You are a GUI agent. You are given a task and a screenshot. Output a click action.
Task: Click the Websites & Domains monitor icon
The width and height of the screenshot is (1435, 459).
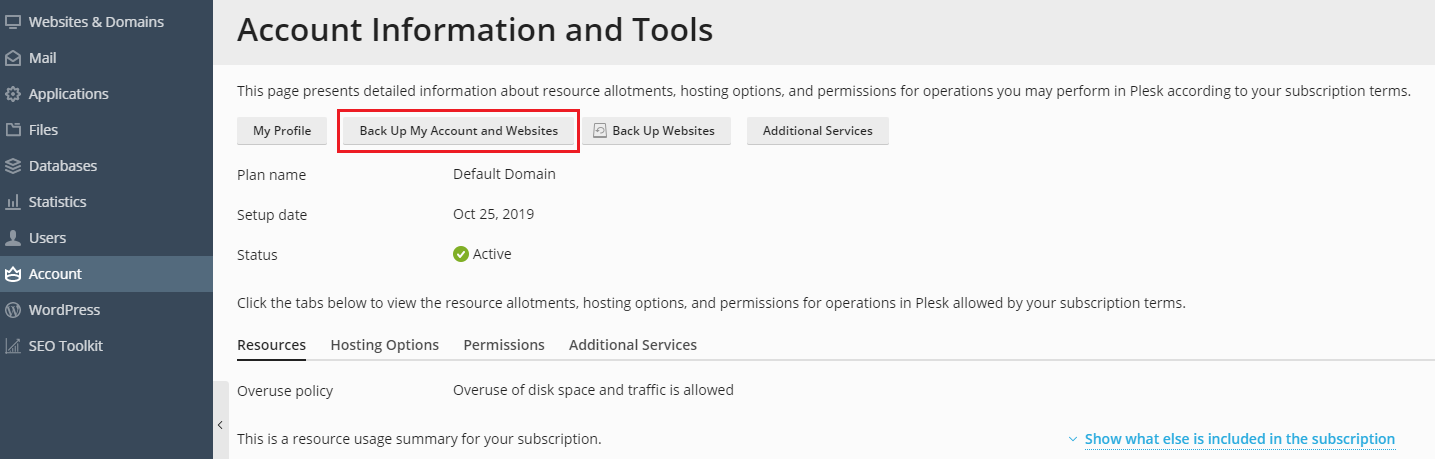(13, 22)
